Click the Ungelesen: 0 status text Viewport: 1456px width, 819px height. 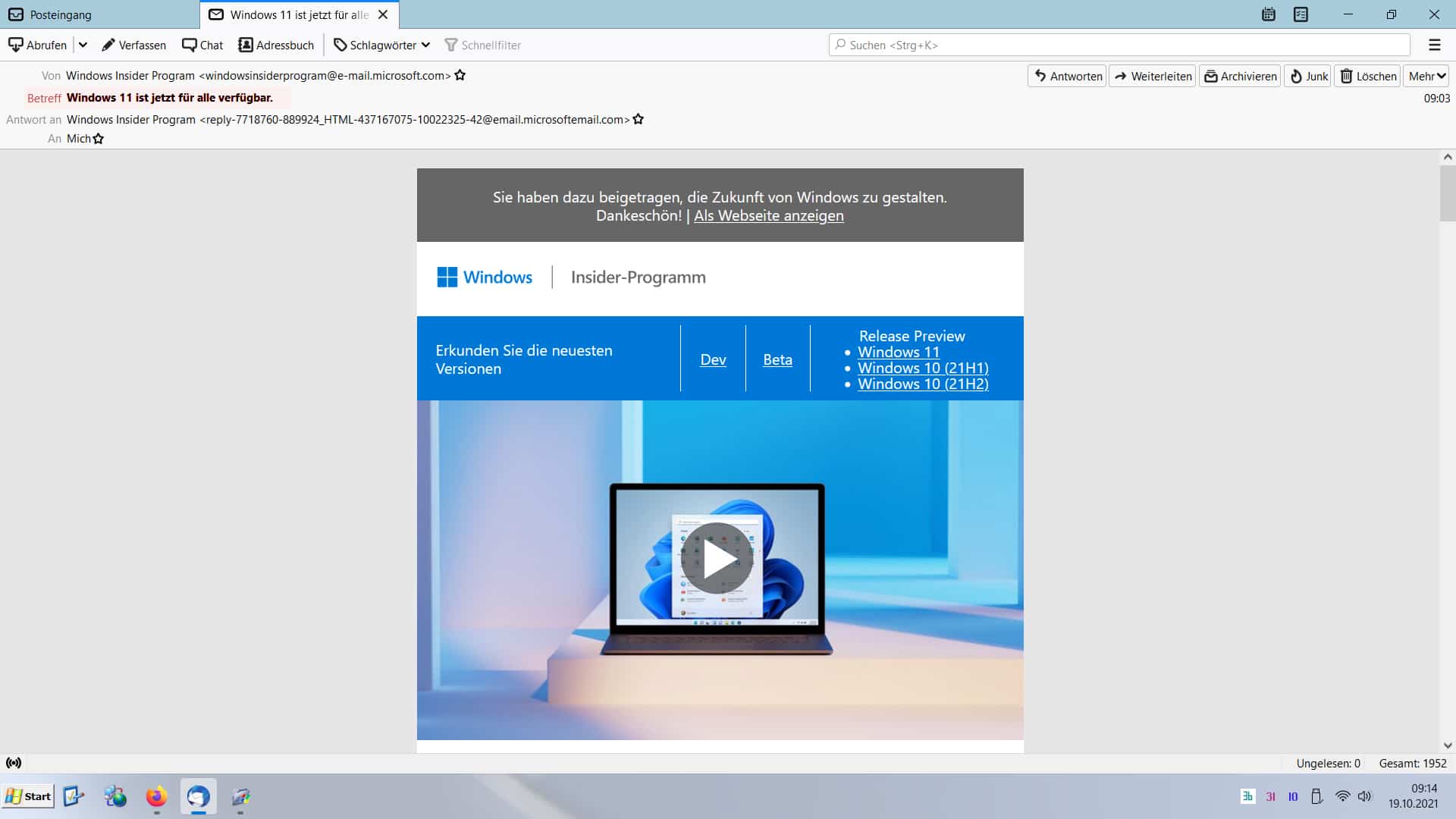(x=1328, y=764)
